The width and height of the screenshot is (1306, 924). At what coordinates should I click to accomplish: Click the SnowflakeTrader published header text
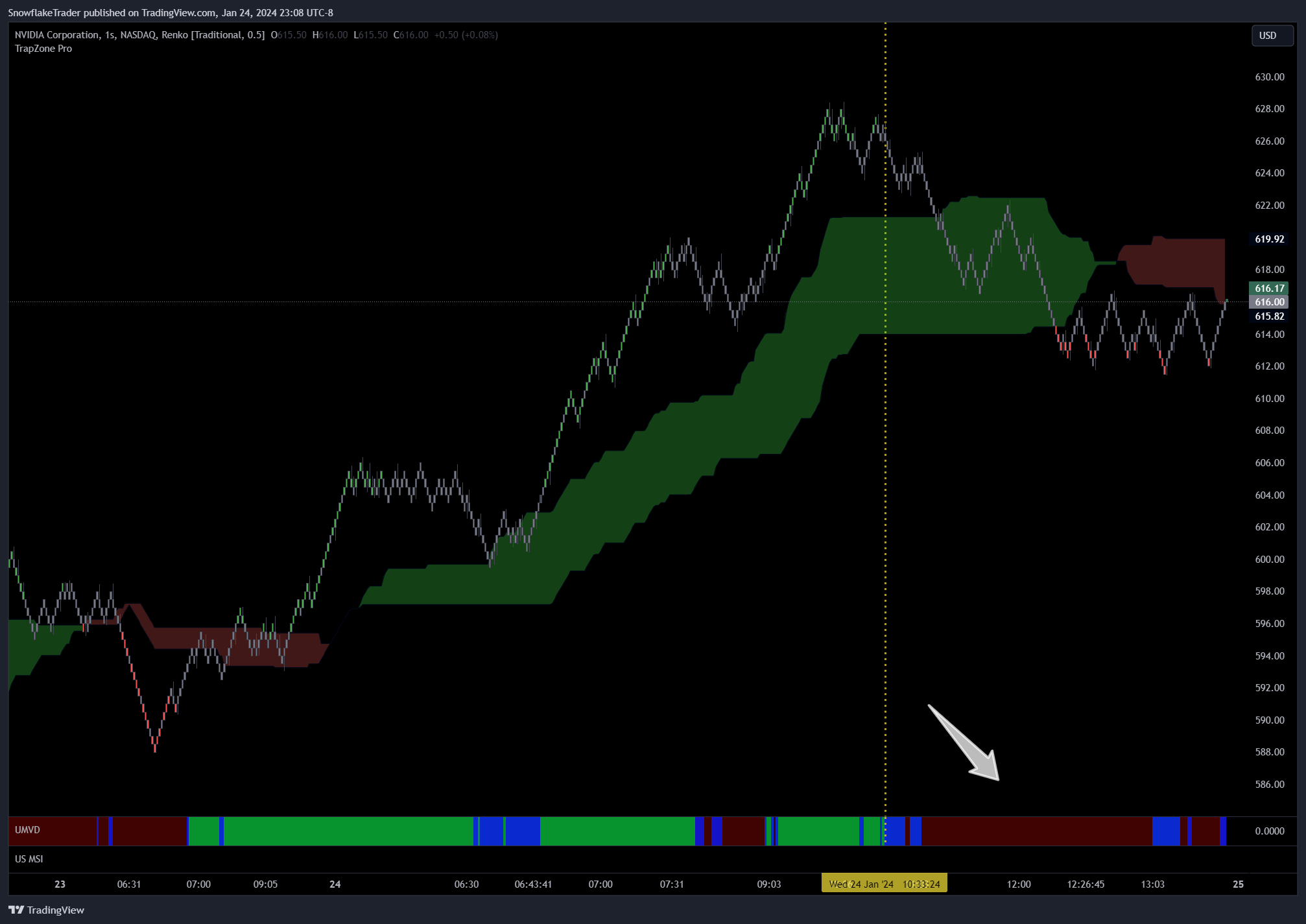(171, 13)
